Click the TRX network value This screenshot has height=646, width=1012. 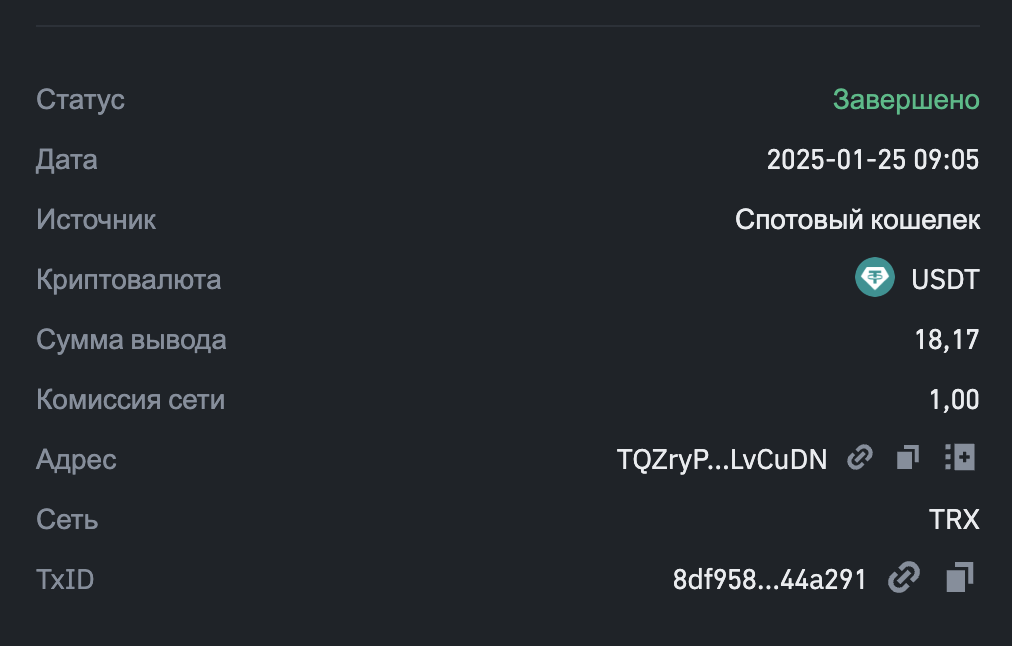(x=954, y=520)
